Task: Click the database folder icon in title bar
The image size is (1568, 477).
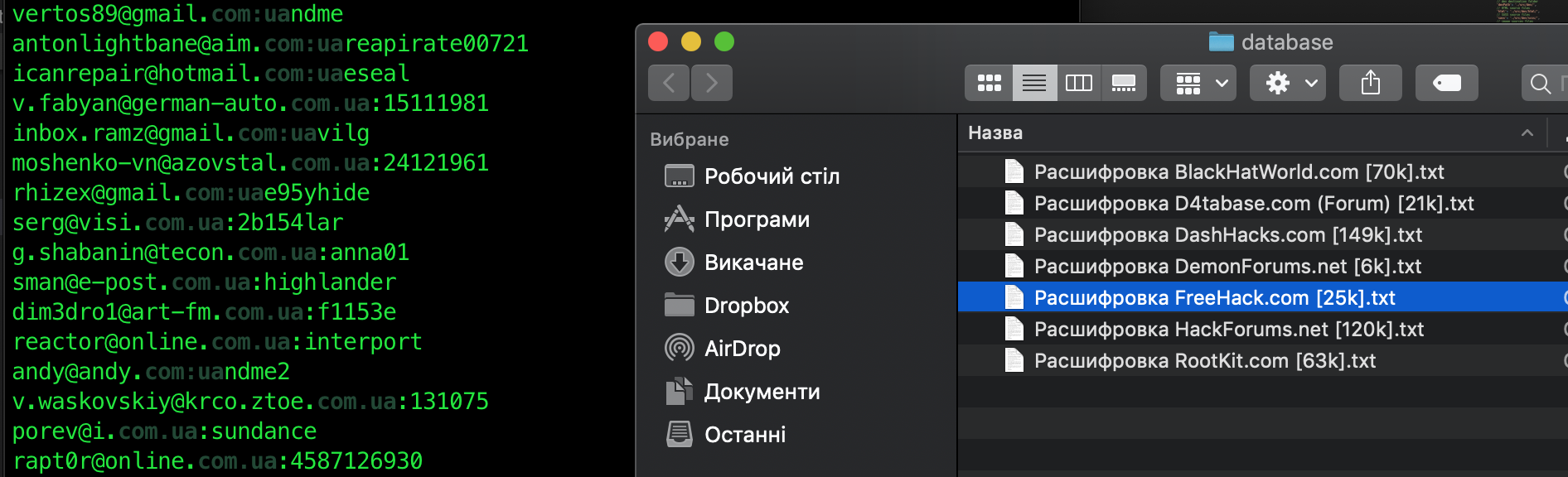Action: coord(1222,41)
